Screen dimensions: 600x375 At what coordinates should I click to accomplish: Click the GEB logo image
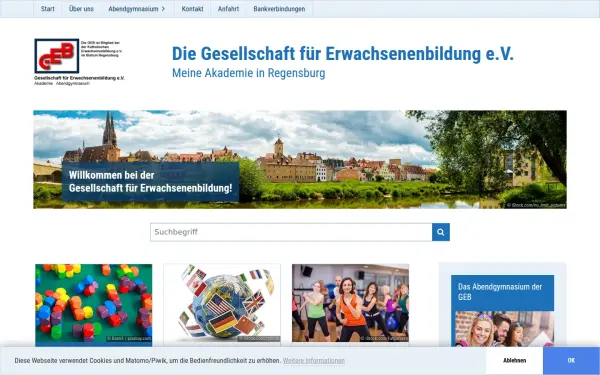[x=79, y=62]
